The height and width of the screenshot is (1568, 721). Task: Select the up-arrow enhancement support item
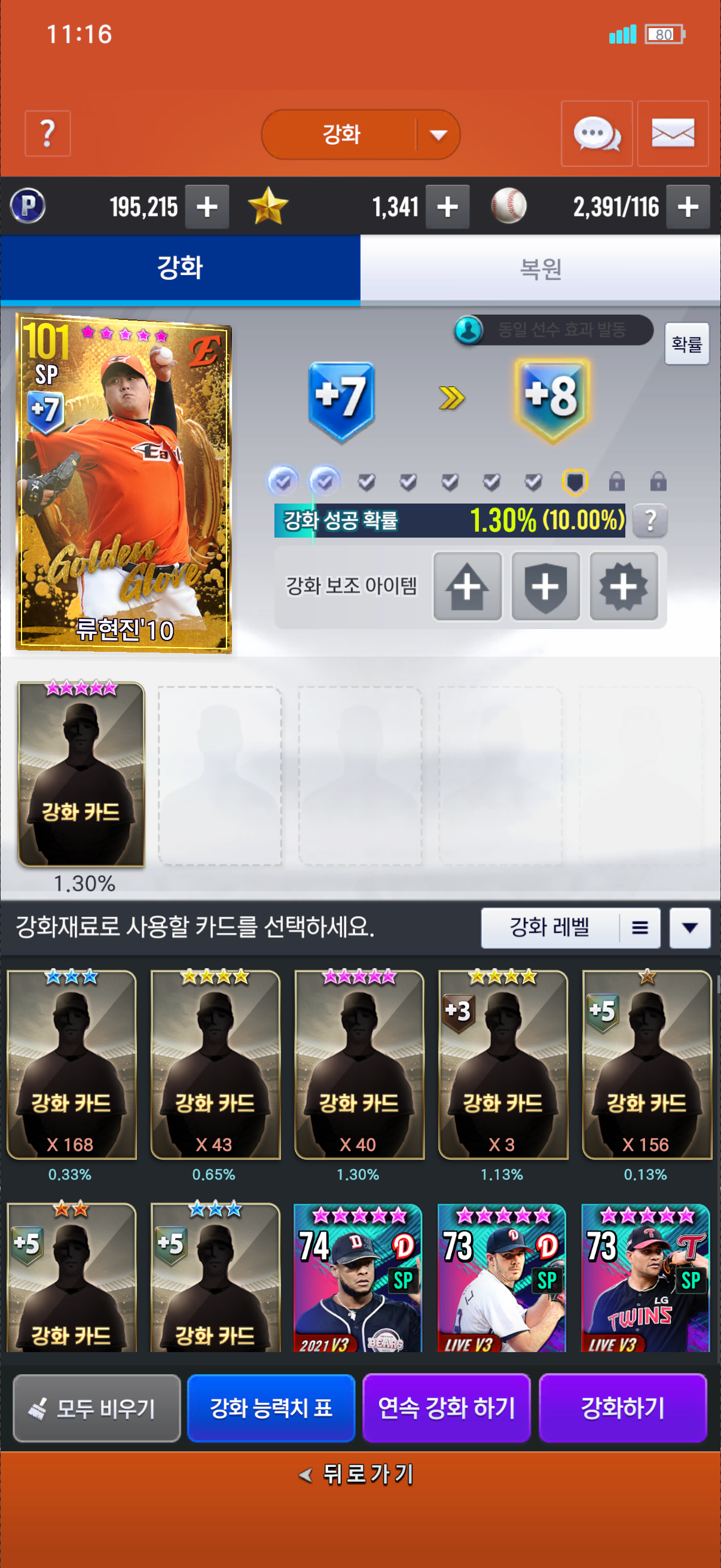click(x=468, y=586)
